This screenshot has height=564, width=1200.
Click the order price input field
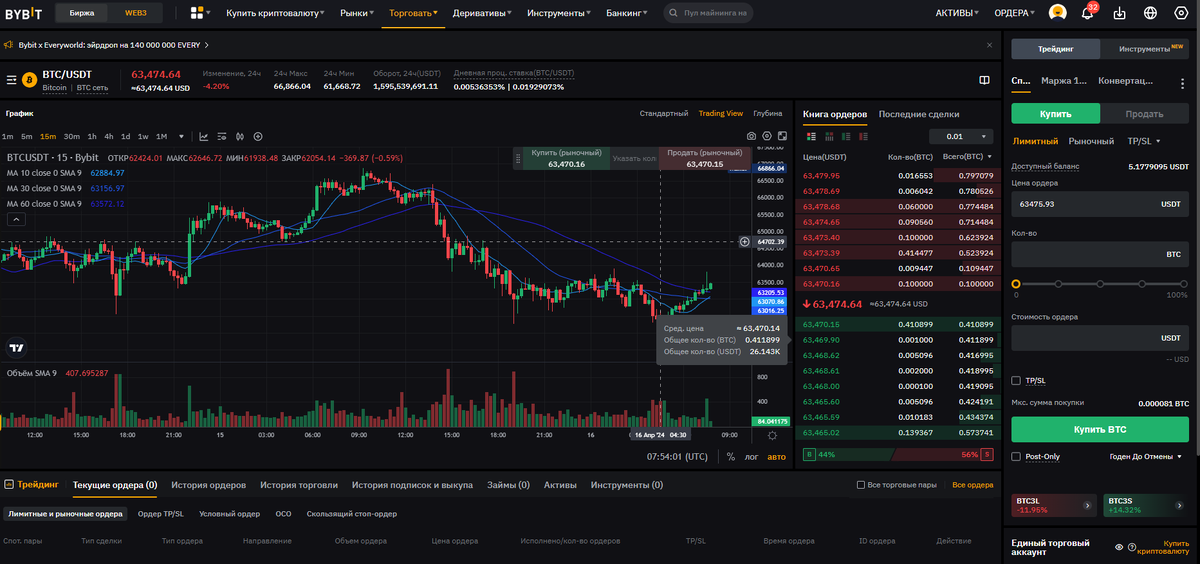1100,203
